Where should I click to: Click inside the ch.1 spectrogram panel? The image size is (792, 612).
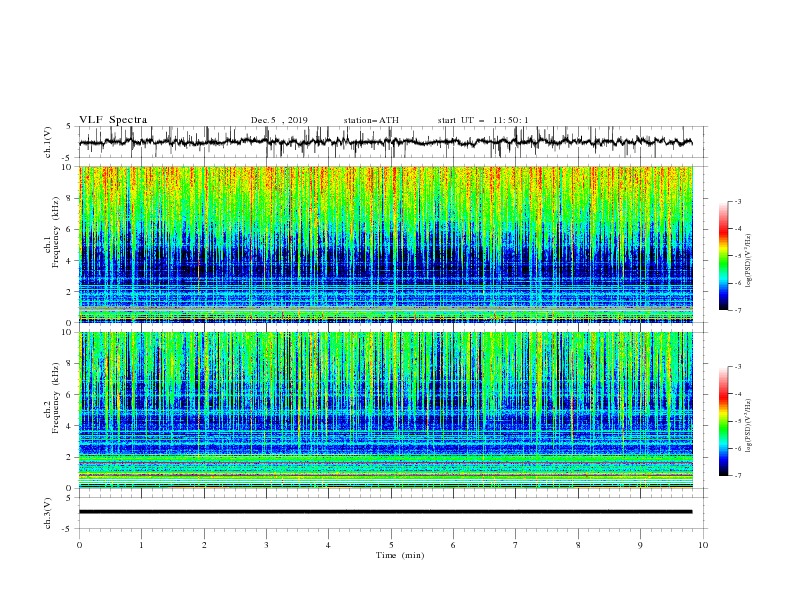(x=386, y=244)
